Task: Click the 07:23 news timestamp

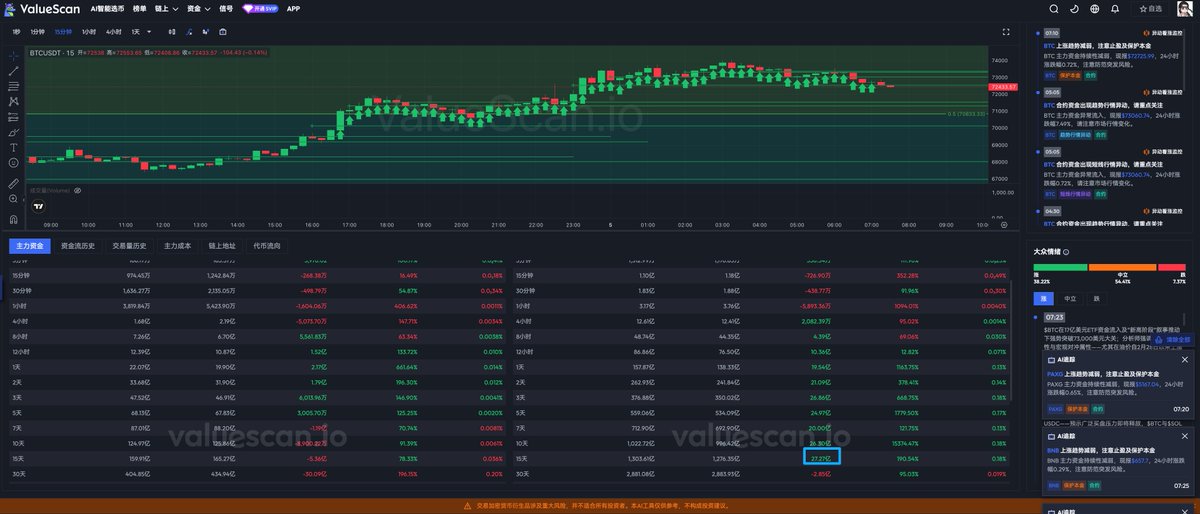Action: coord(1054,317)
